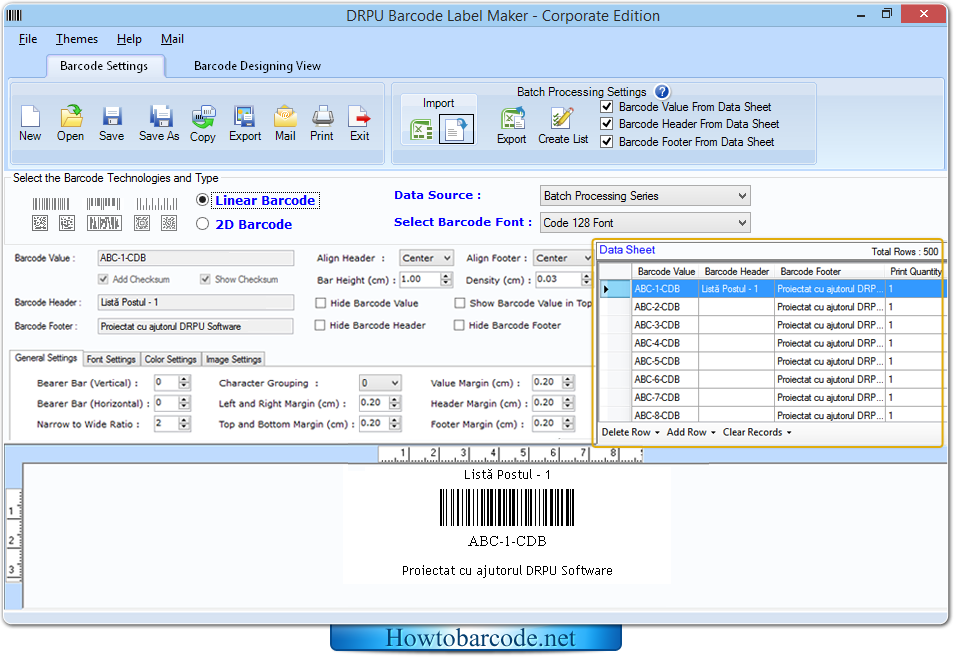The width and height of the screenshot is (954, 657).
Task: Open the File menu
Action: coord(27,39)
